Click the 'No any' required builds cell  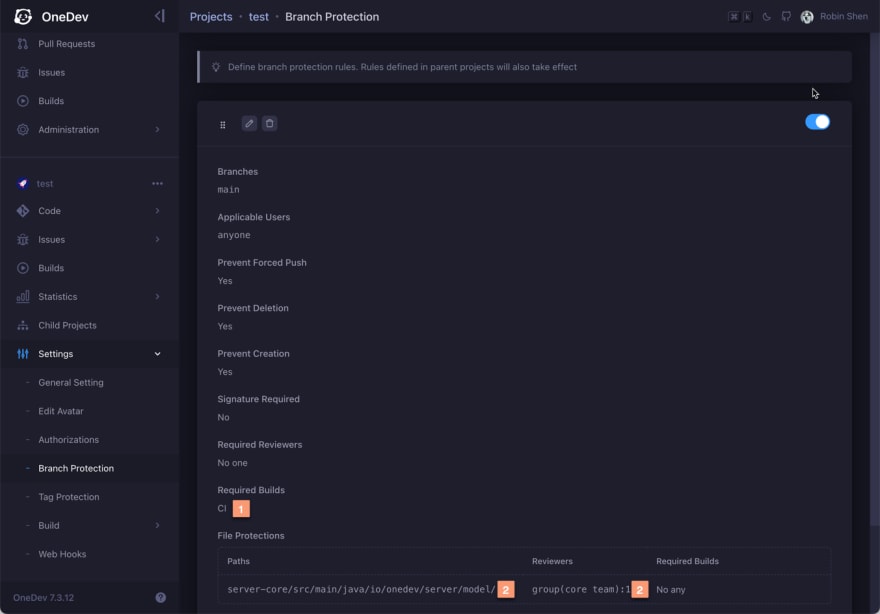671,590
